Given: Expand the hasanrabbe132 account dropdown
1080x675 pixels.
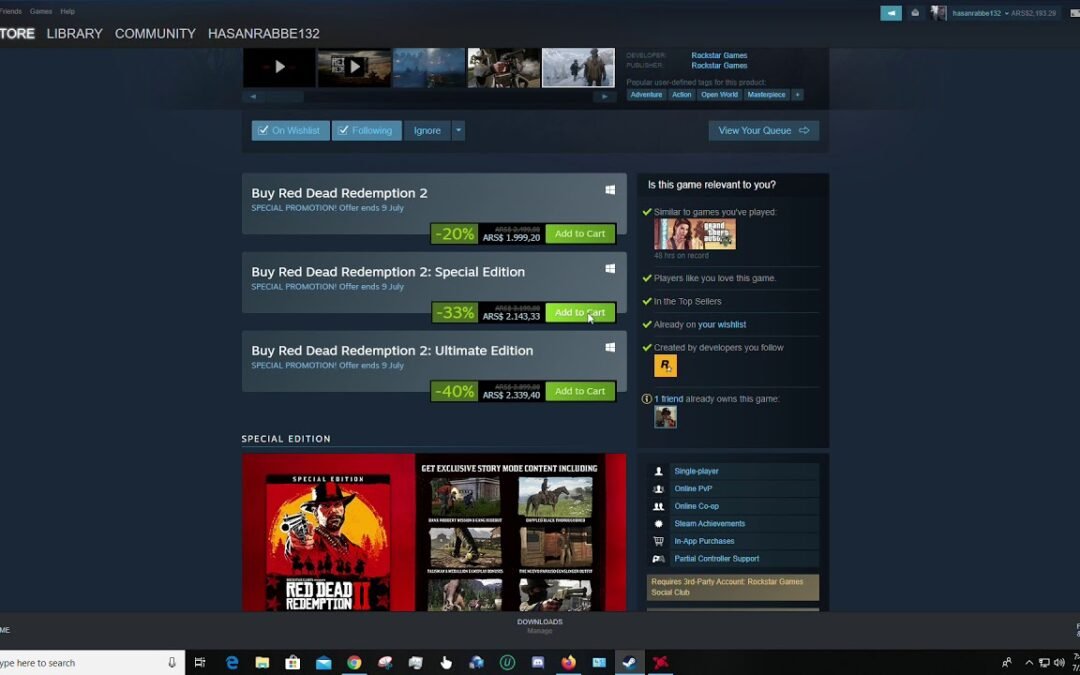Looking at the screenshot, I should (979, 13).
